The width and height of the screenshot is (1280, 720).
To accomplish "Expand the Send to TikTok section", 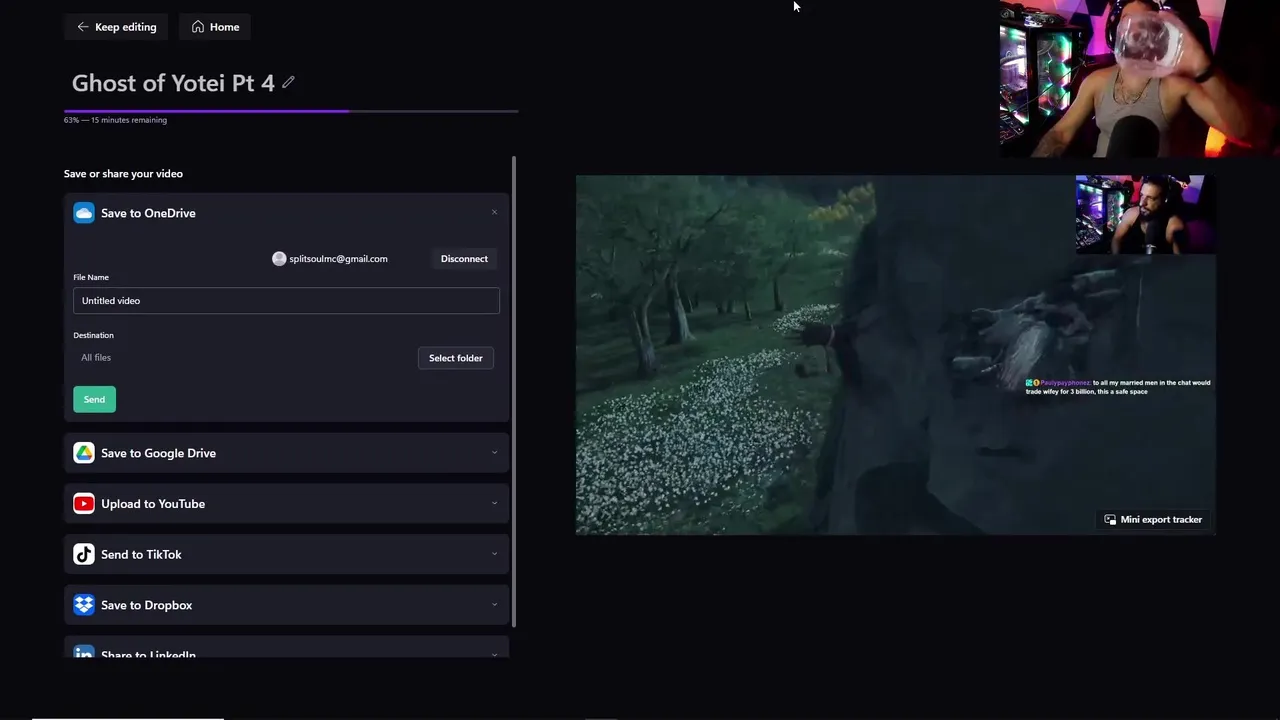I will (x=494, y=554).
